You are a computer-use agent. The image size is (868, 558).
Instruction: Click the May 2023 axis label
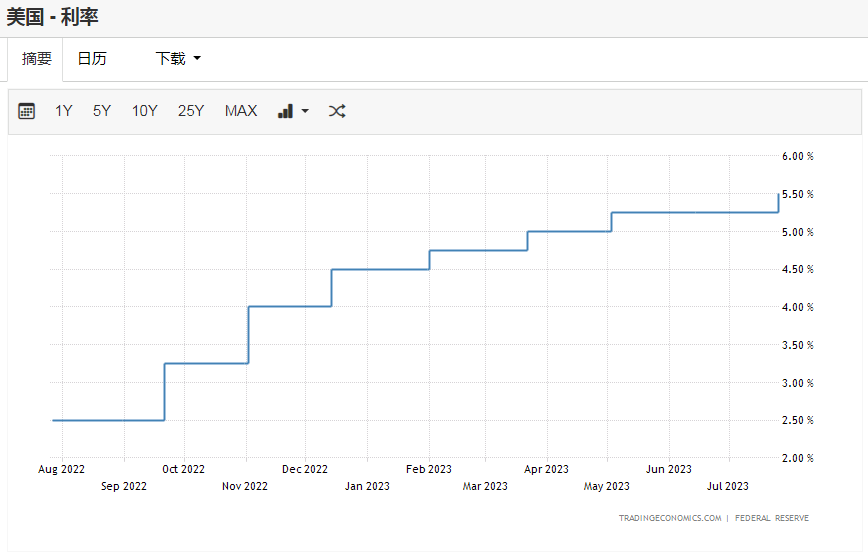(607, 487)
